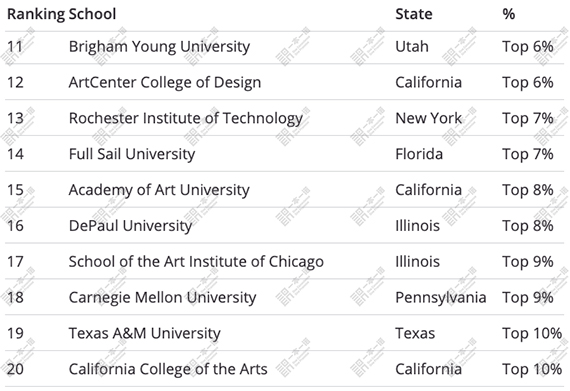Click the Florida state cell
The image size is (570, 391).
[419, 154]
